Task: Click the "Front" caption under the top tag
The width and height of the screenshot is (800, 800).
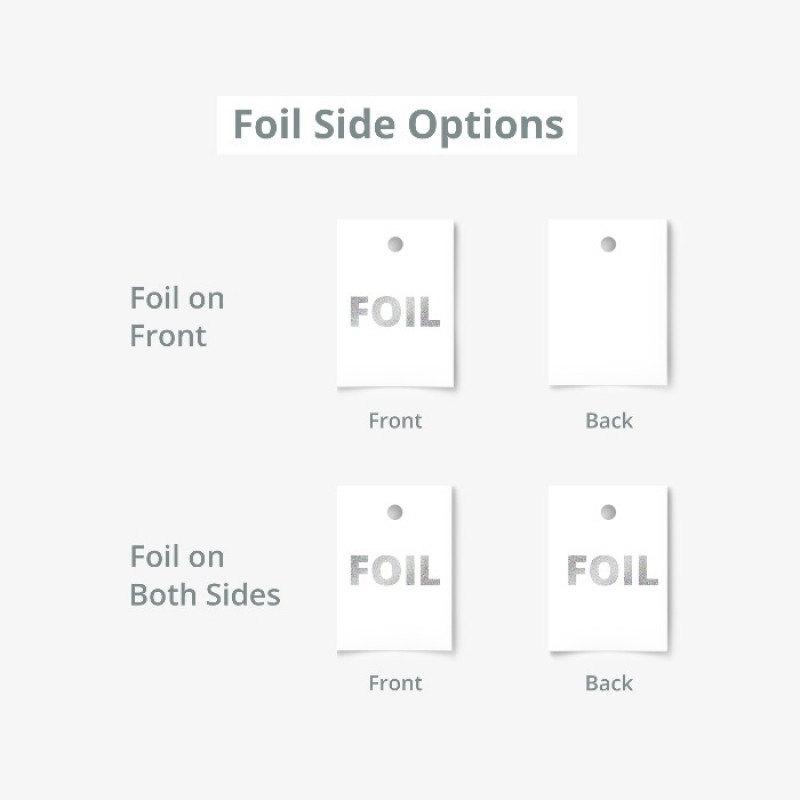Action: [395, 421]
